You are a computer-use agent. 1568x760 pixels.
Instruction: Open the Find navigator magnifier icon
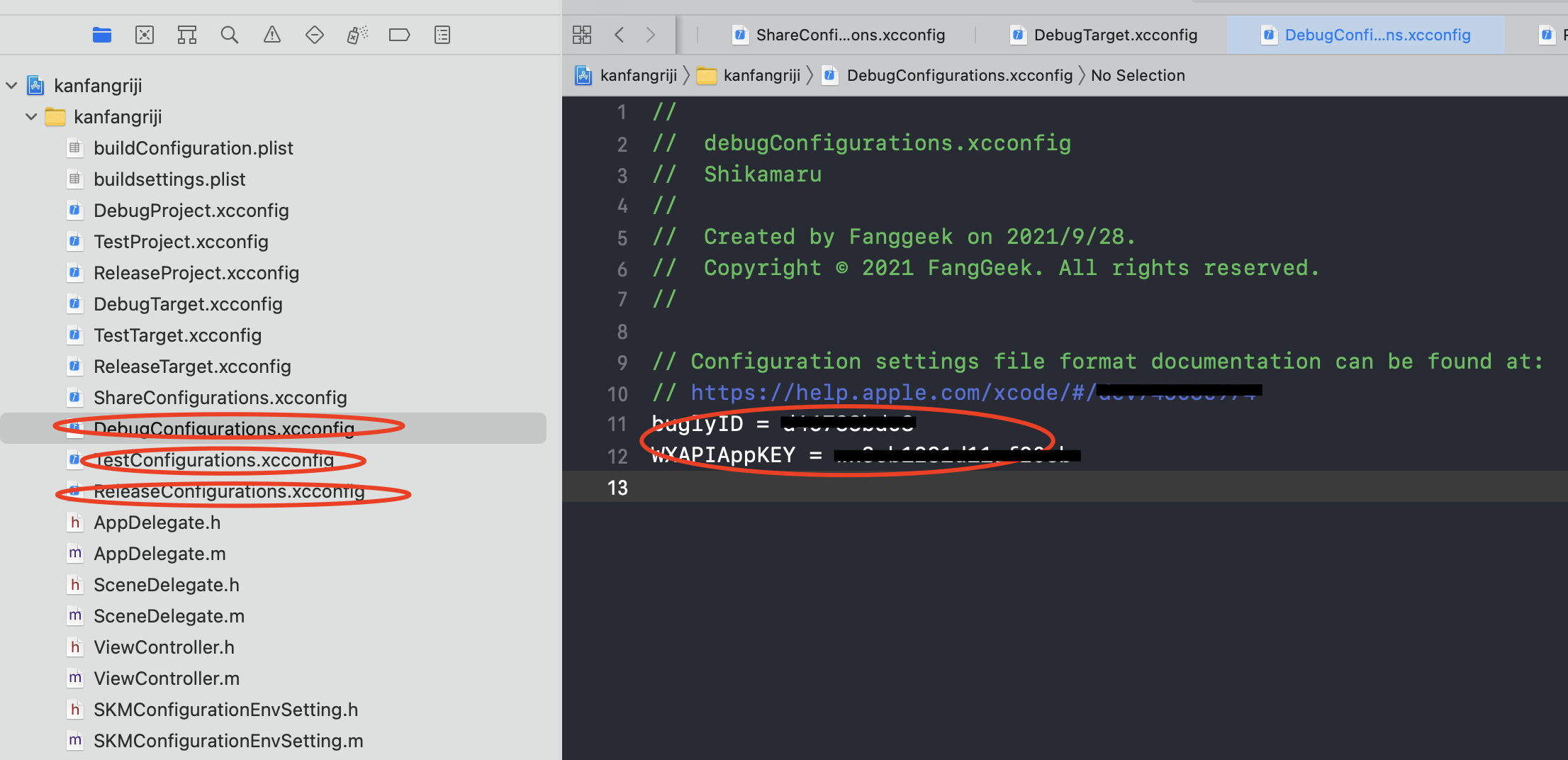point(229,35)
